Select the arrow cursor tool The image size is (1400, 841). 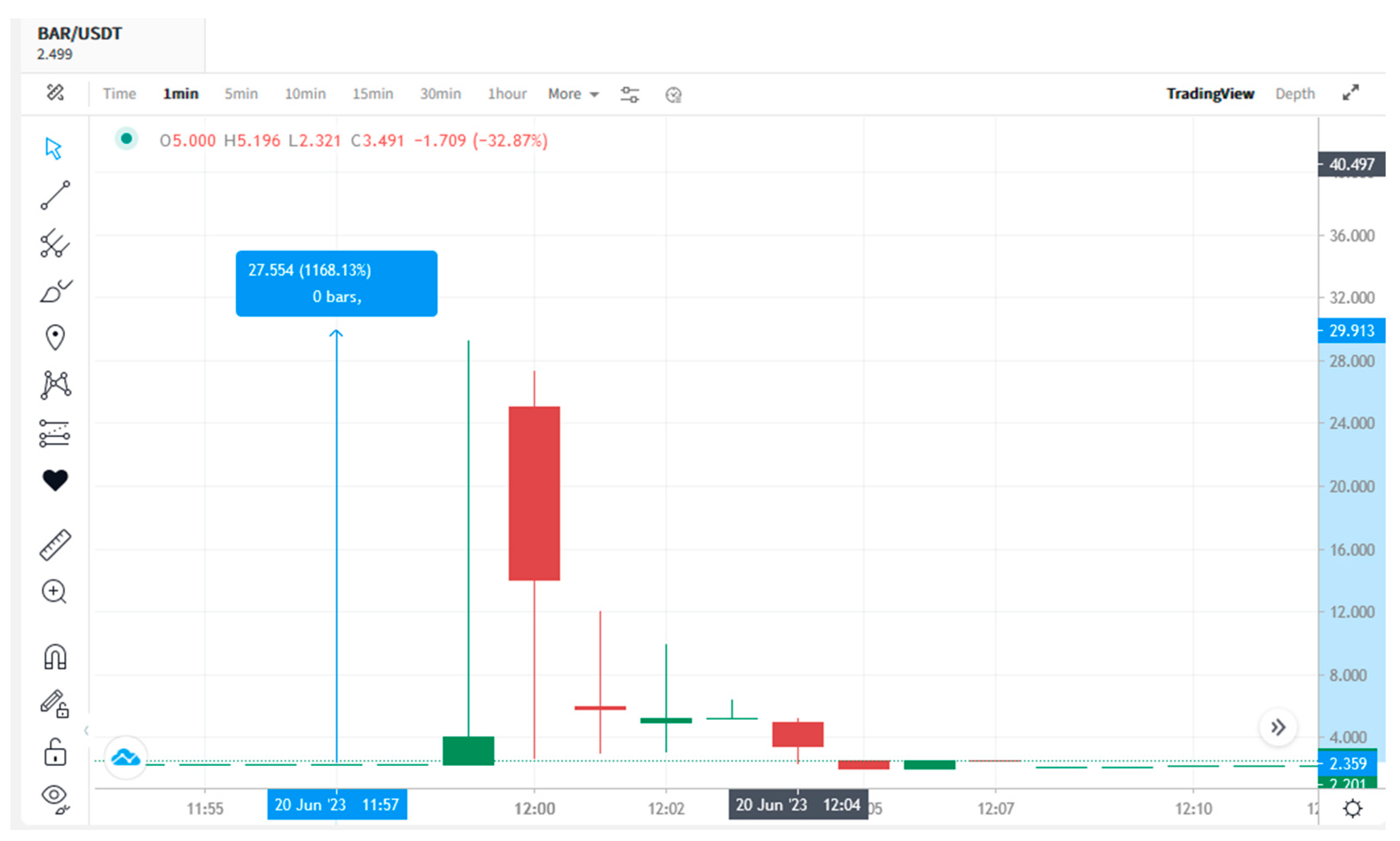click(53, 148)
